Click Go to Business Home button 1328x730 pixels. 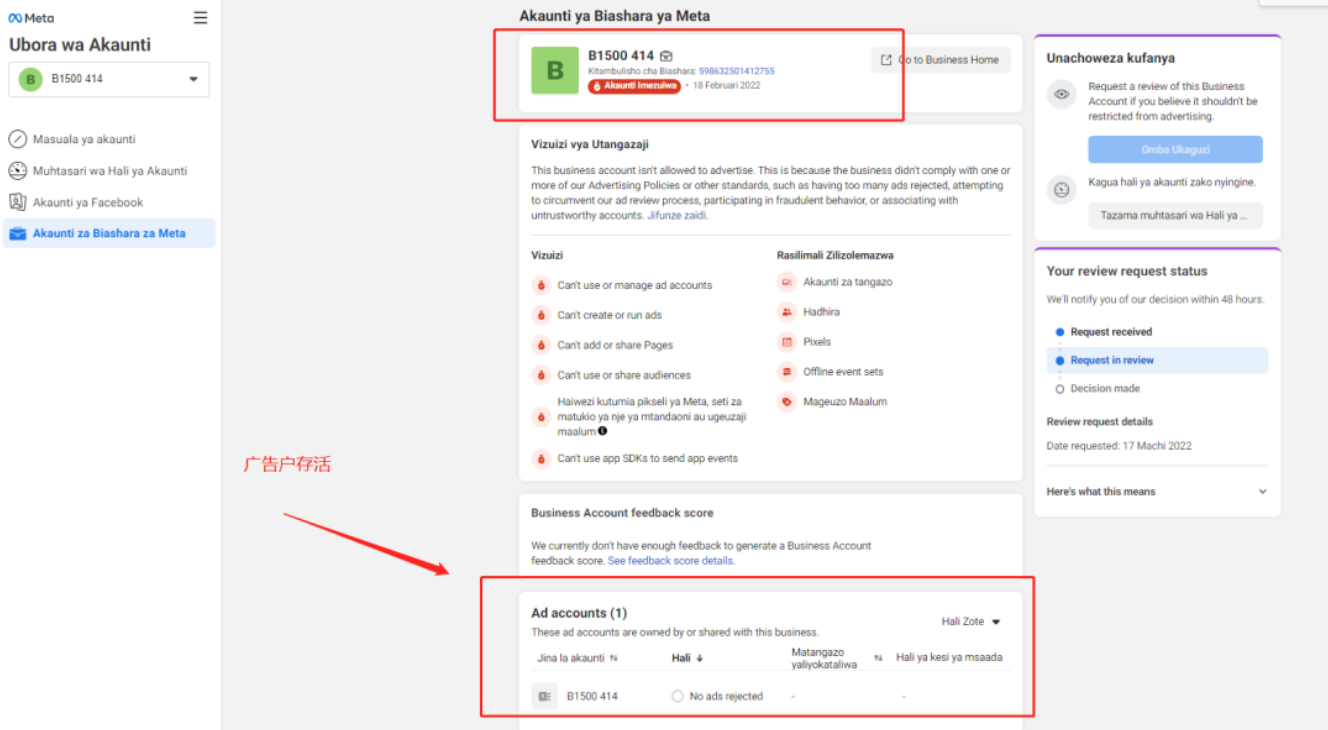(940, 60)
